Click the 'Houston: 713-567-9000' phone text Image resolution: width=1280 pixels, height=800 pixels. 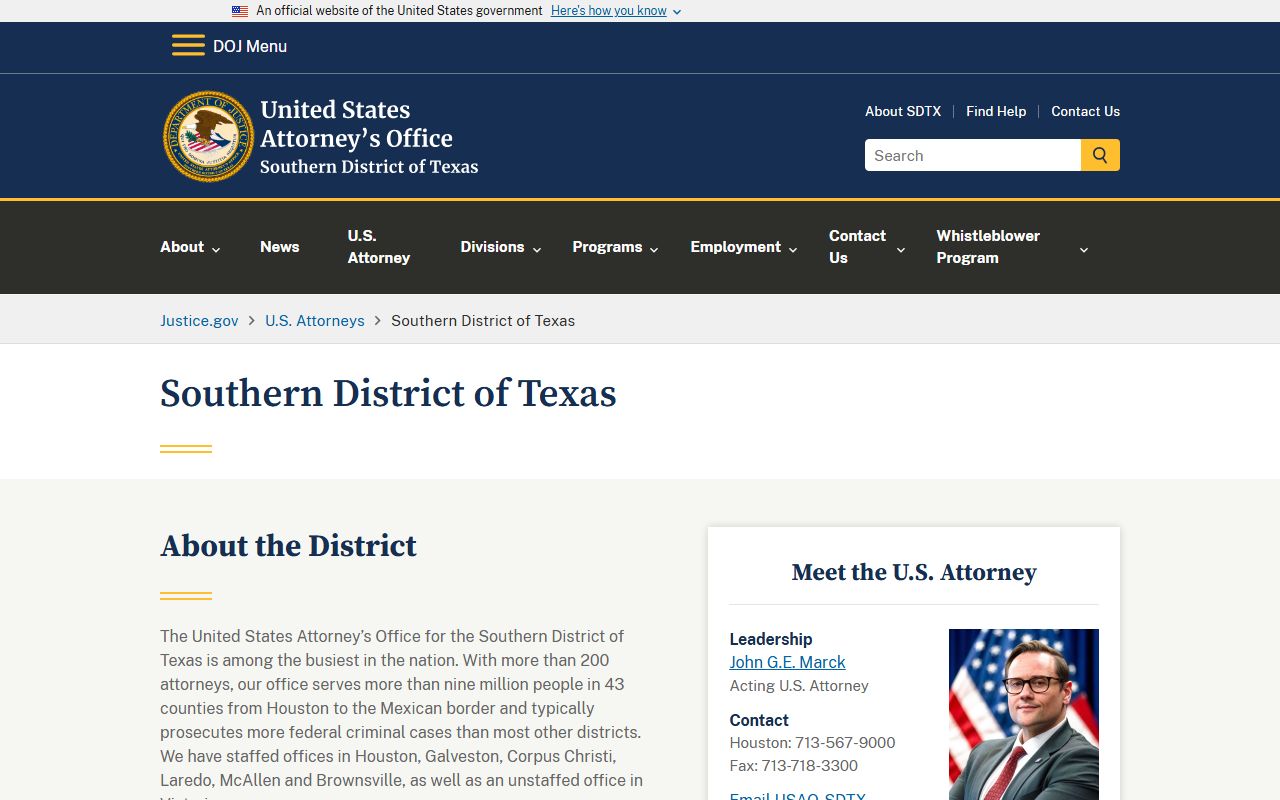(x=812, y=743)
